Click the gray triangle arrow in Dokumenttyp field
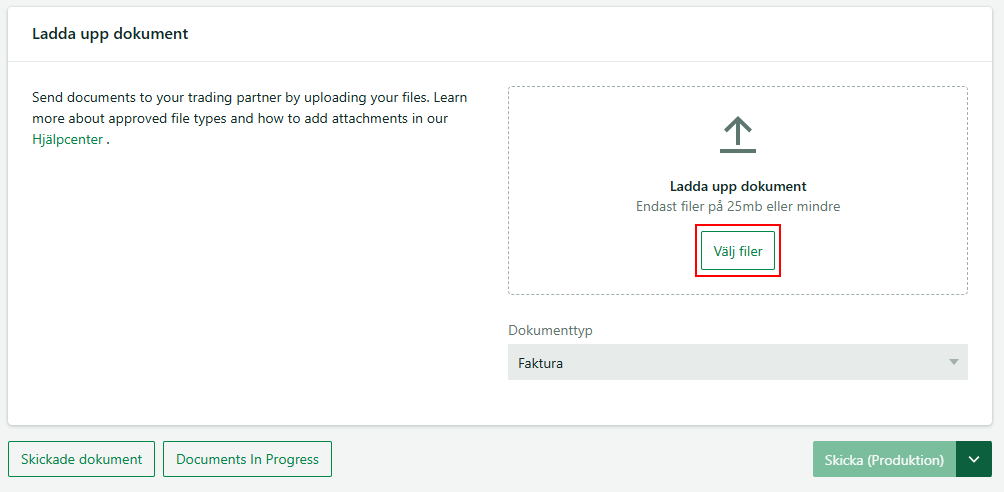Viewport: 1004px width, 492px height. click(x=953, y=363)
